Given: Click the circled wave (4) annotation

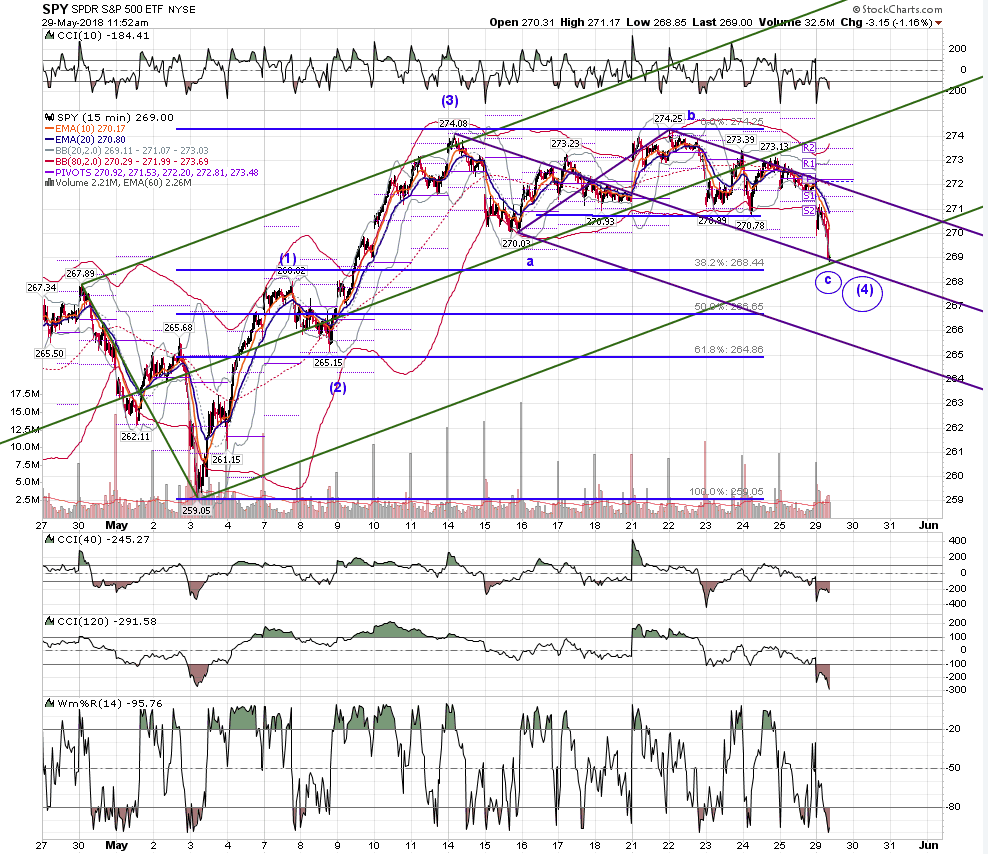Looking at the screenshot, I should (x=863, y=291).
